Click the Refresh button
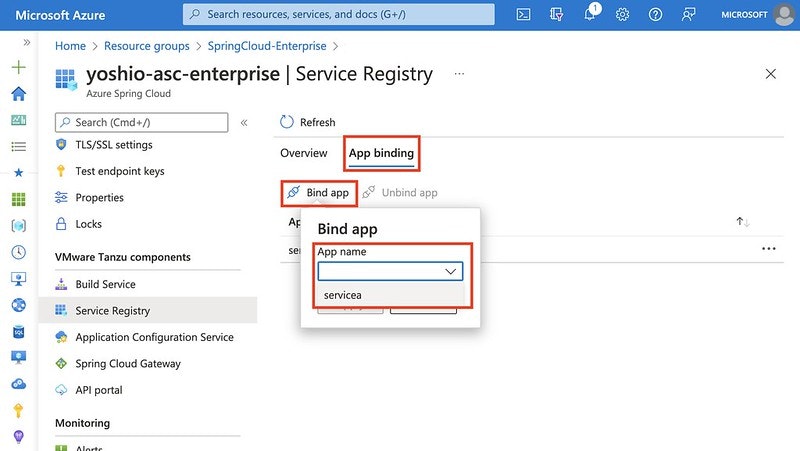 [308, 122]
